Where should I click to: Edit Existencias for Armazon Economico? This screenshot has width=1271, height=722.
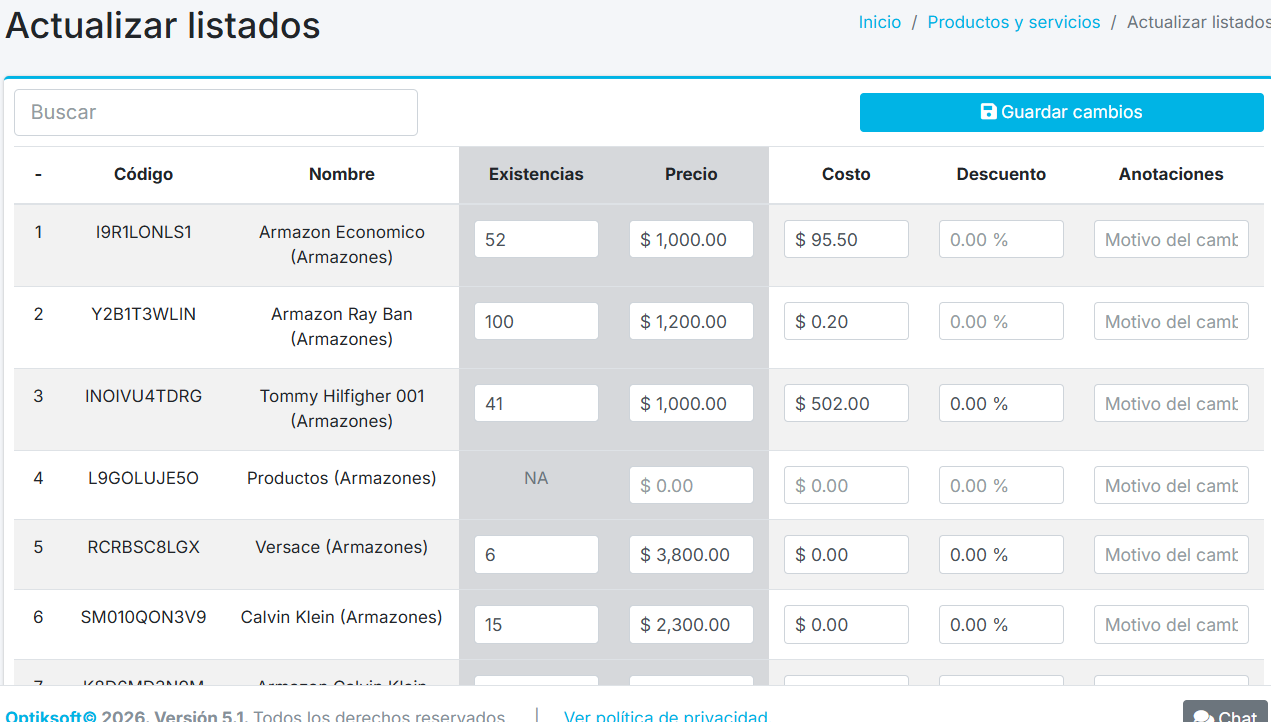[536, 240]
